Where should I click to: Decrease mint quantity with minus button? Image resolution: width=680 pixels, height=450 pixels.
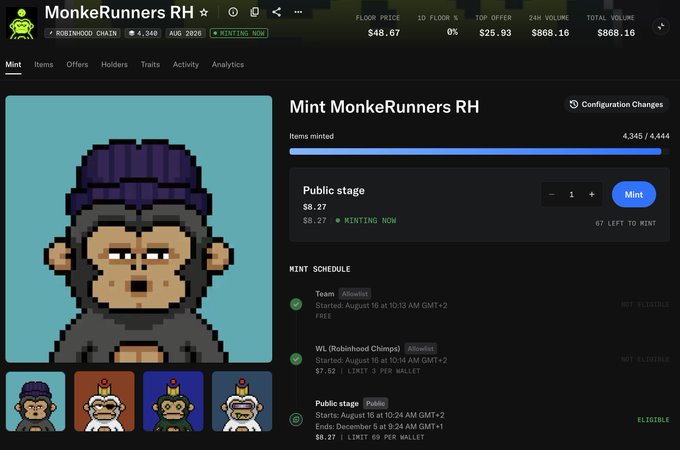tap(552, 194)
